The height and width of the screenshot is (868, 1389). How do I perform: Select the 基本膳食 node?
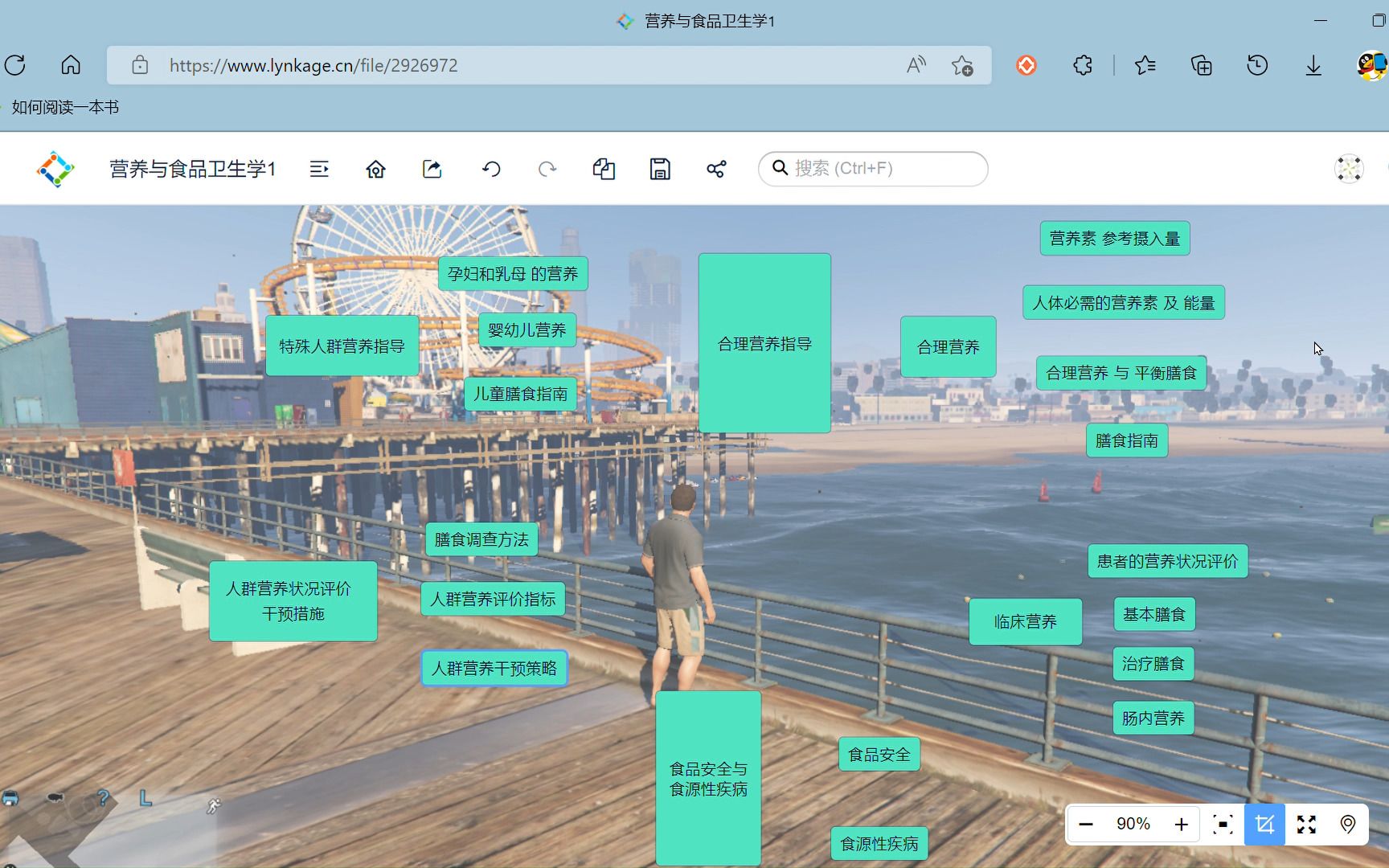1154,614
